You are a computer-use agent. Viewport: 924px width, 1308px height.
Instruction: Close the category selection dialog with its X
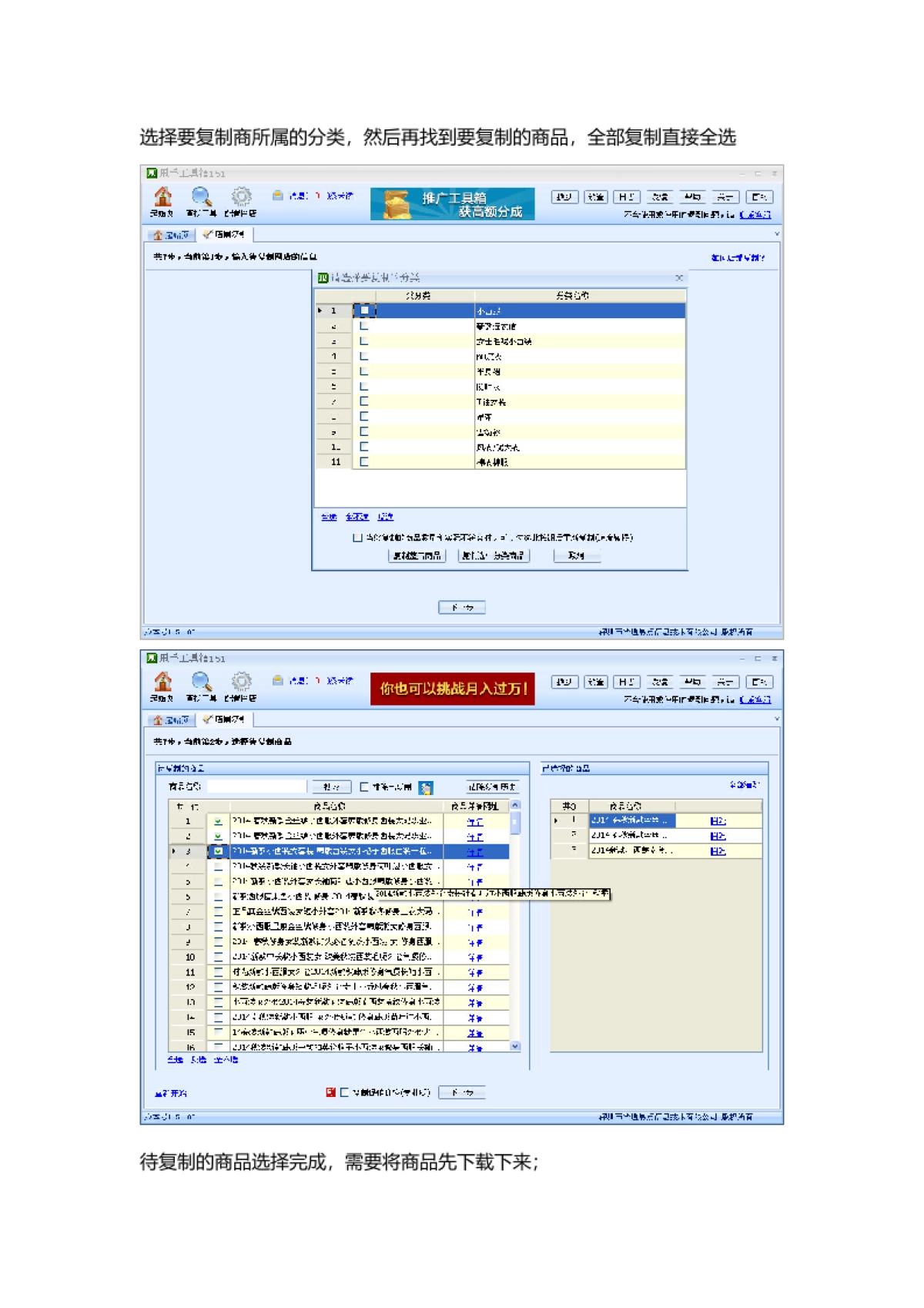[x=678, y=277]
